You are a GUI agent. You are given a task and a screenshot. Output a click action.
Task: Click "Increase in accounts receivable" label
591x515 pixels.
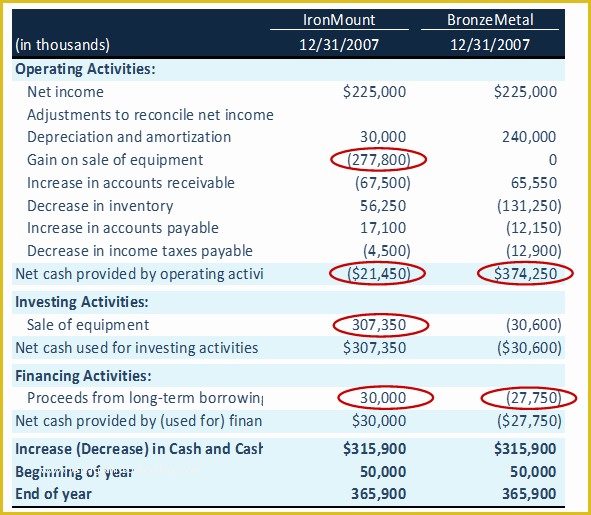(x=131, y=183)
